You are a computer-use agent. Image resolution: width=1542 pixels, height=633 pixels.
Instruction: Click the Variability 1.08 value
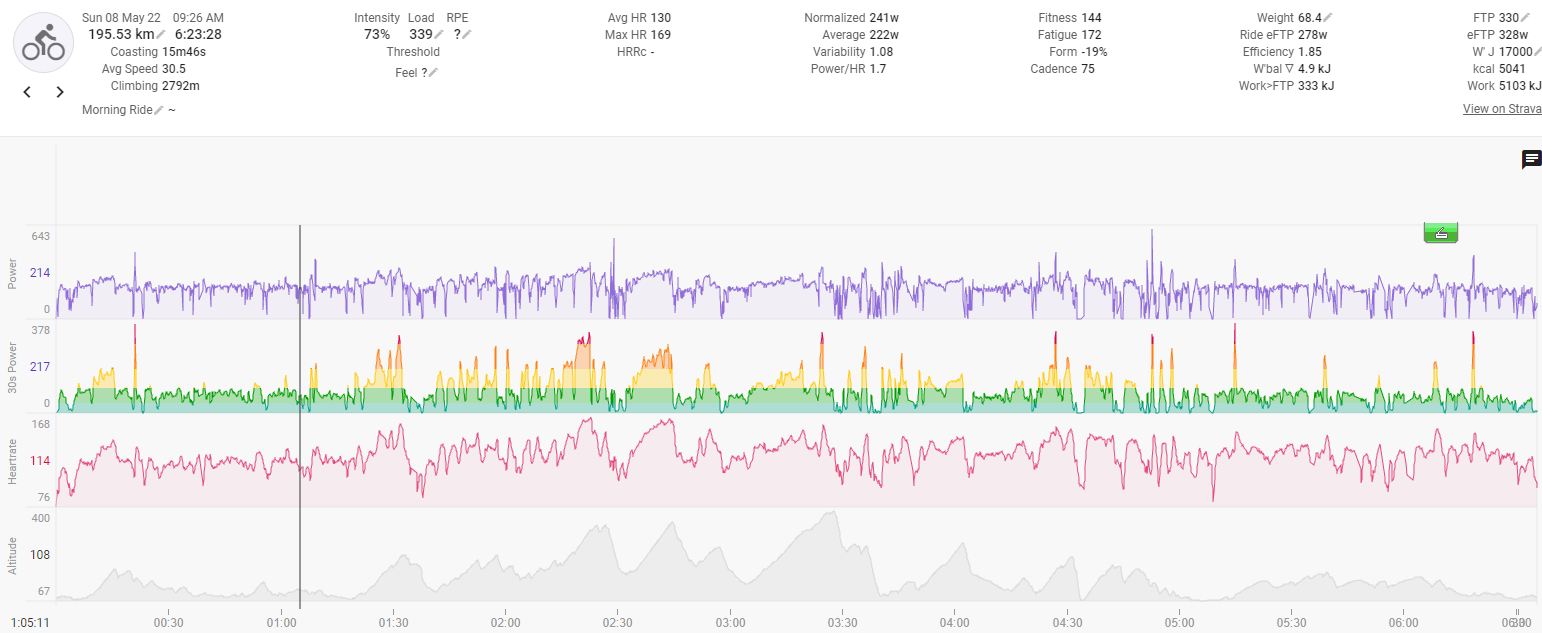point(881,52)
